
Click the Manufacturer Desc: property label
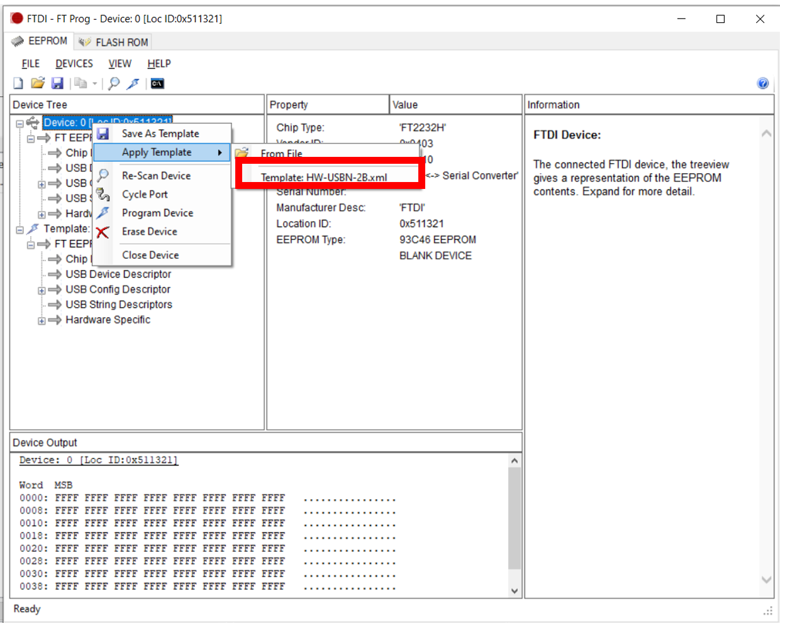[x=321, y=207]
